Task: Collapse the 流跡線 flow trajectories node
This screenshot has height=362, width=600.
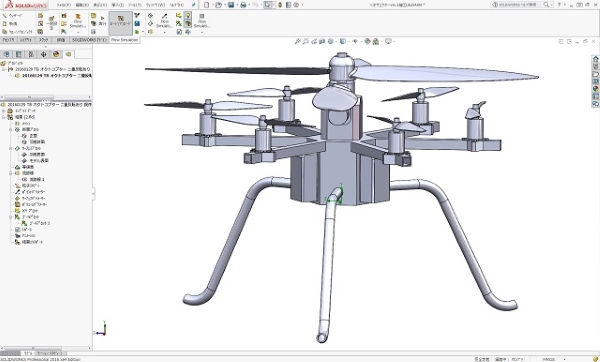Action: point(11,173)
